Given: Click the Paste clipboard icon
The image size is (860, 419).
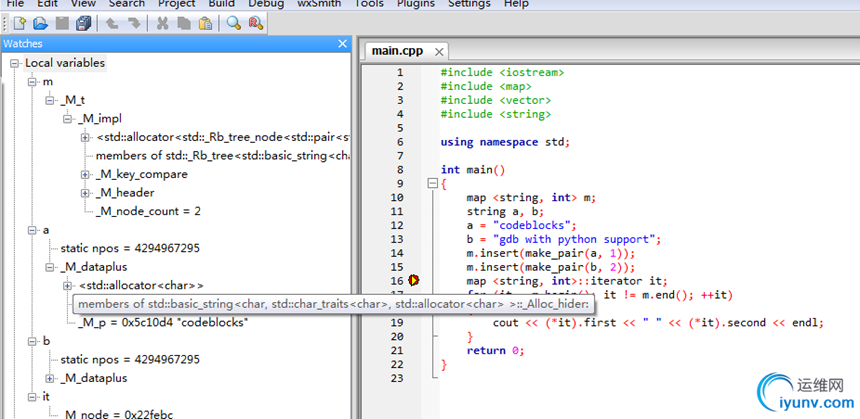Looking at the screenshot, I should coord(205,23).
